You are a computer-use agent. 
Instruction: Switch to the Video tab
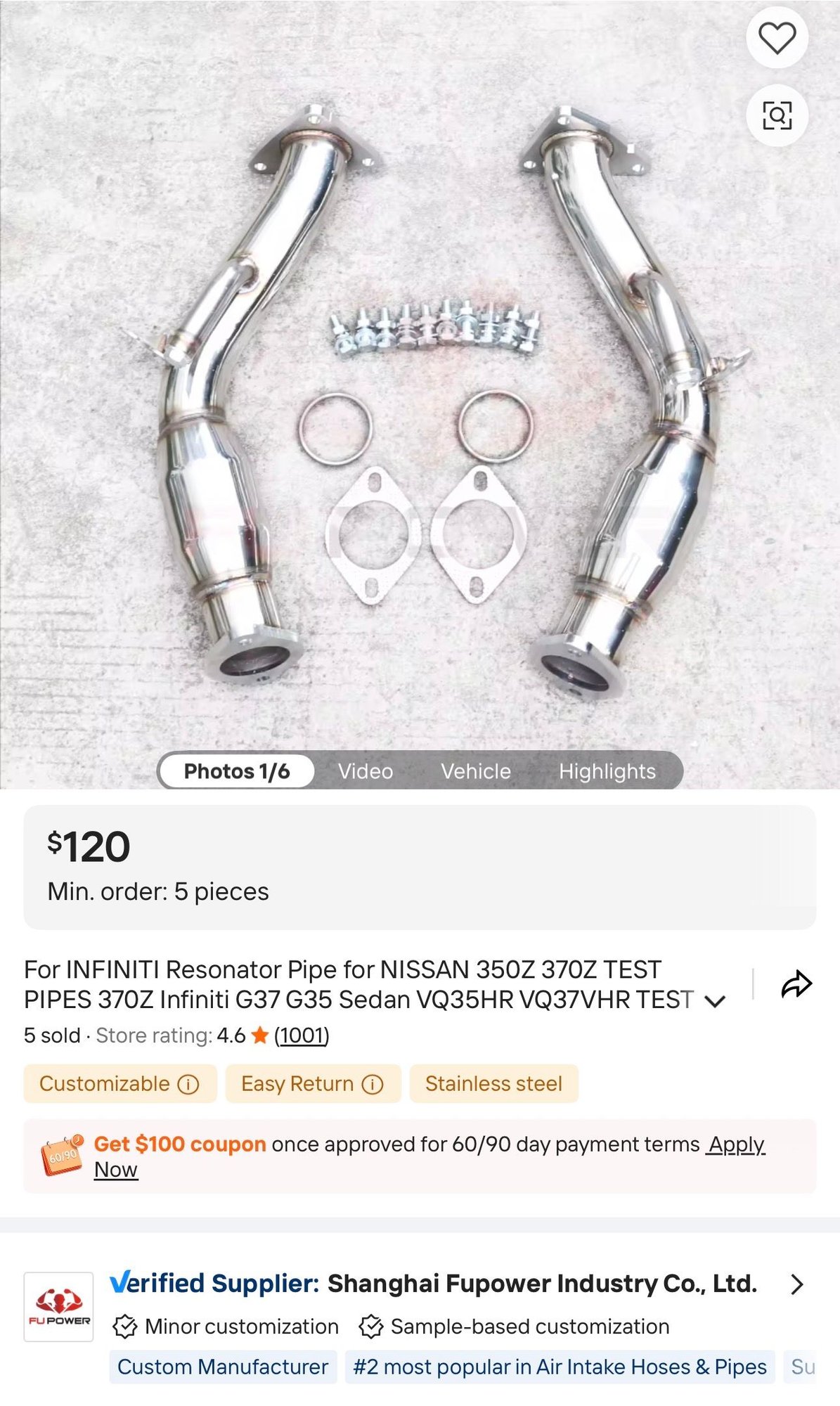tap(366, 771)
